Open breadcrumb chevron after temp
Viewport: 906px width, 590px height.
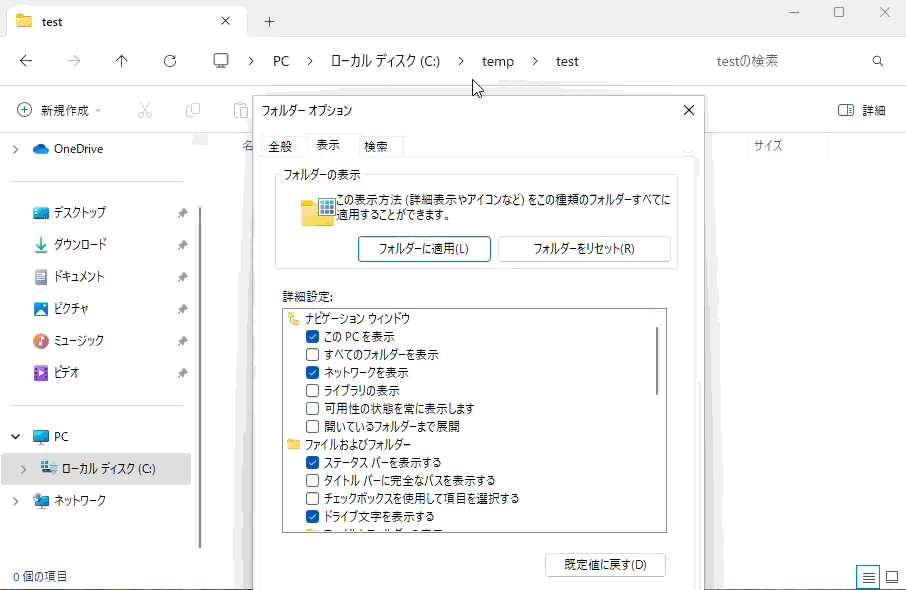[534, 61]
